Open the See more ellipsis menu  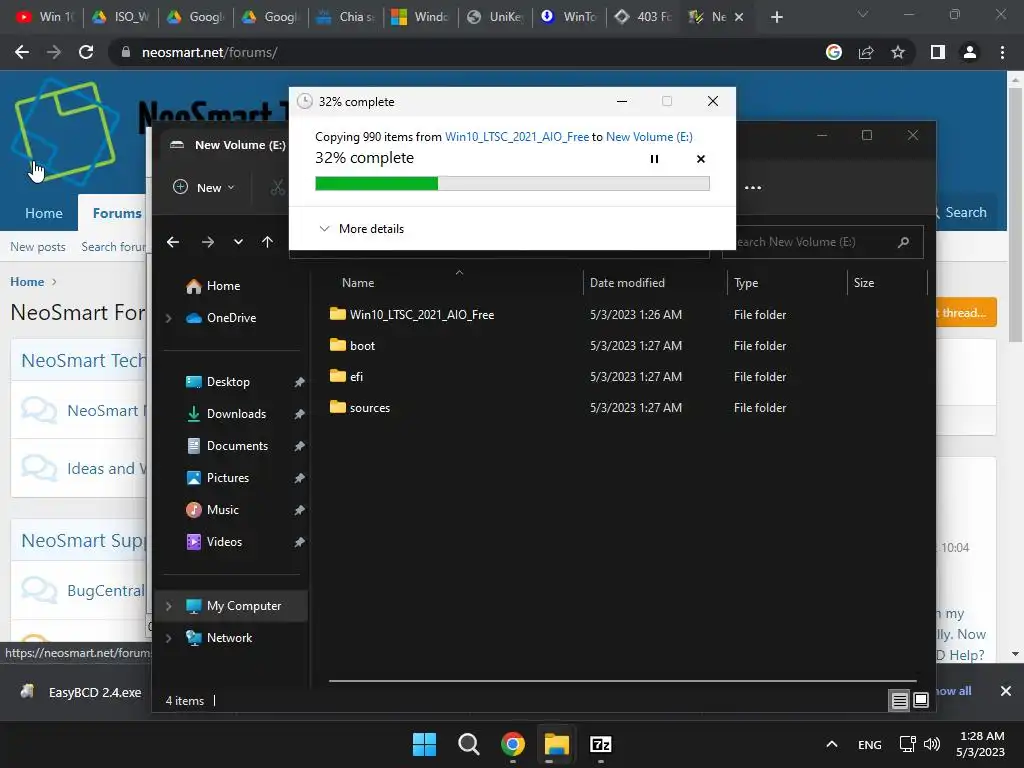(x=753, y=187)
